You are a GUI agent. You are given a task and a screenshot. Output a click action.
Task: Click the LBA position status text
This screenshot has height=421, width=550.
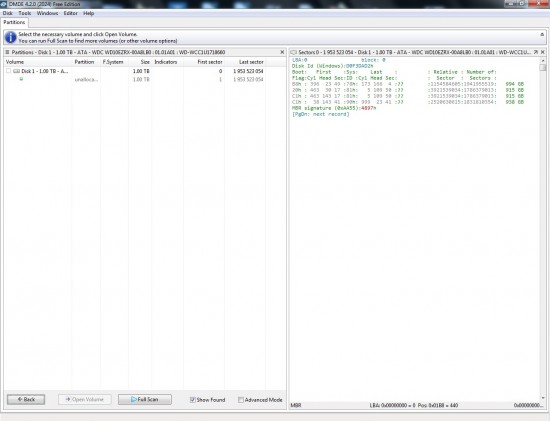(414, 405)
